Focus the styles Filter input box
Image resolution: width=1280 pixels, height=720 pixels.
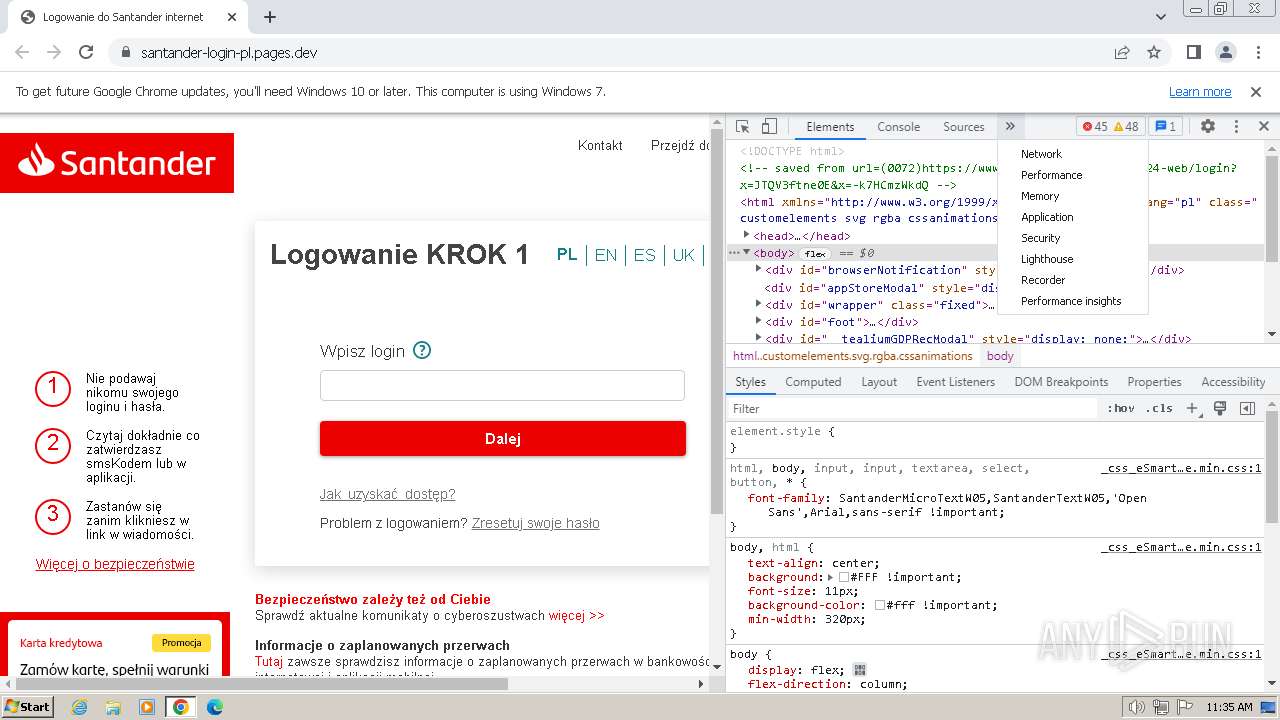tap(912, 408)
